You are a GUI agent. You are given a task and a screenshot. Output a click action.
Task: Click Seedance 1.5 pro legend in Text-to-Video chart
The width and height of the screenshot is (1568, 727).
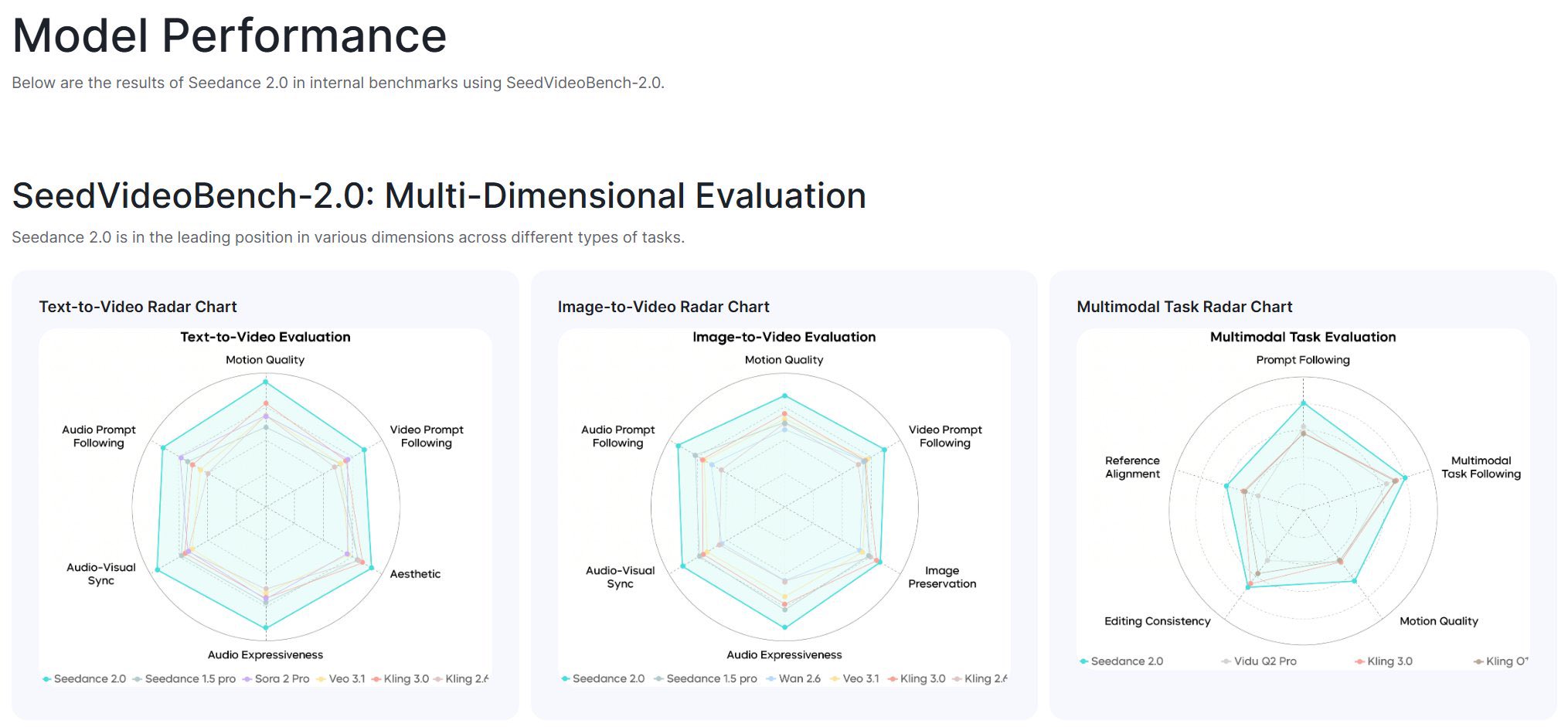[x=184, y=679]
